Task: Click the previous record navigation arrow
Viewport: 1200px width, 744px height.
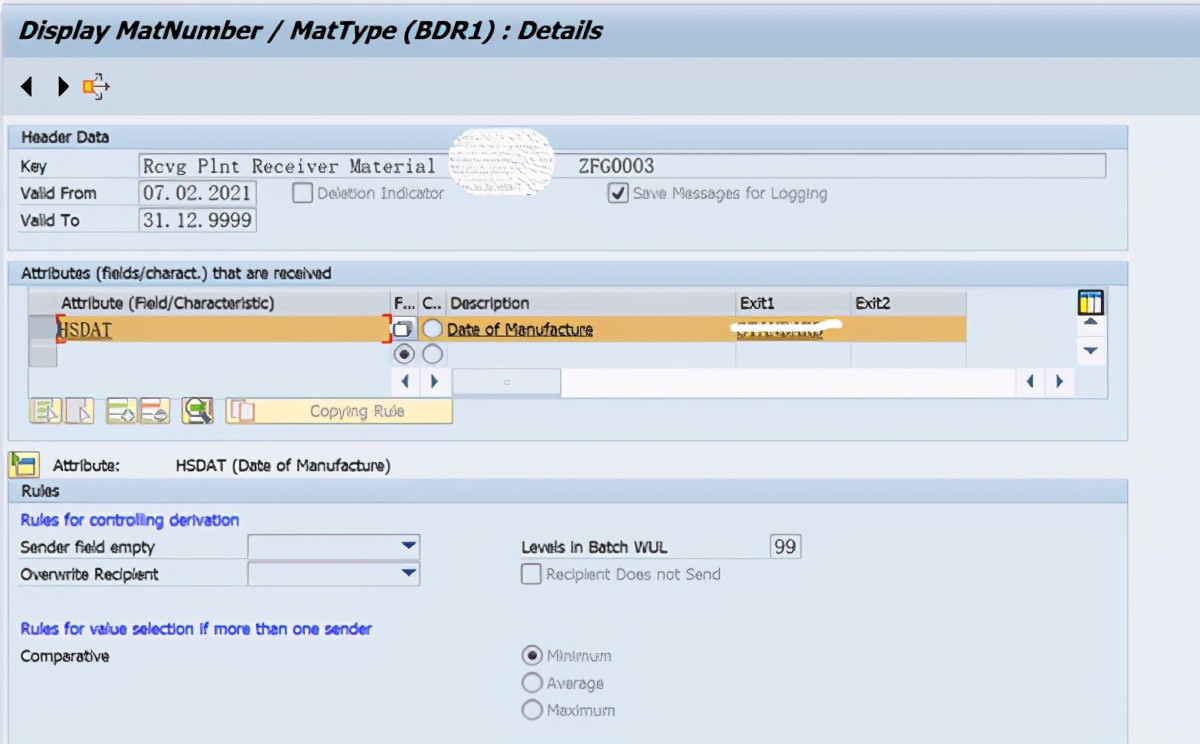Action: click(x=27, y=86)
